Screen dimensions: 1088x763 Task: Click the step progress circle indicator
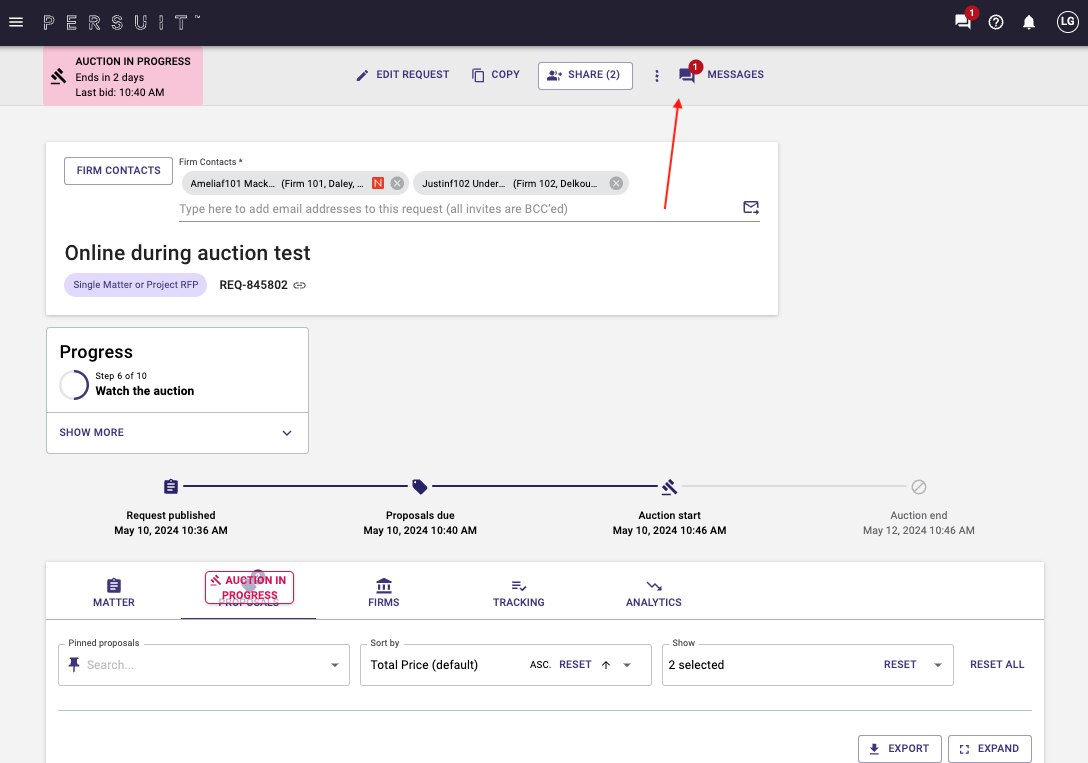[x=74, y=384]
